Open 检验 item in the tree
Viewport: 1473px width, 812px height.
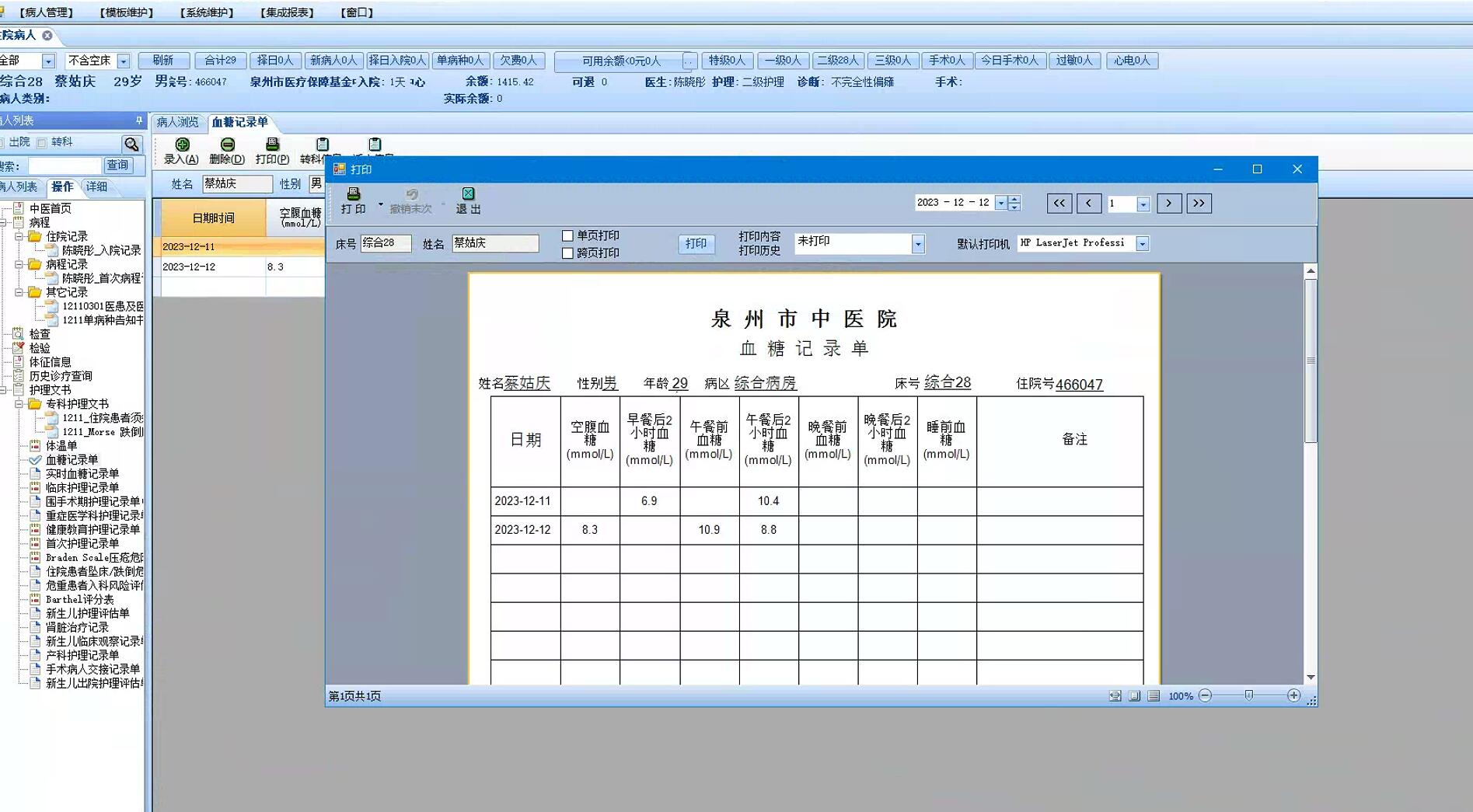(39, 348)
